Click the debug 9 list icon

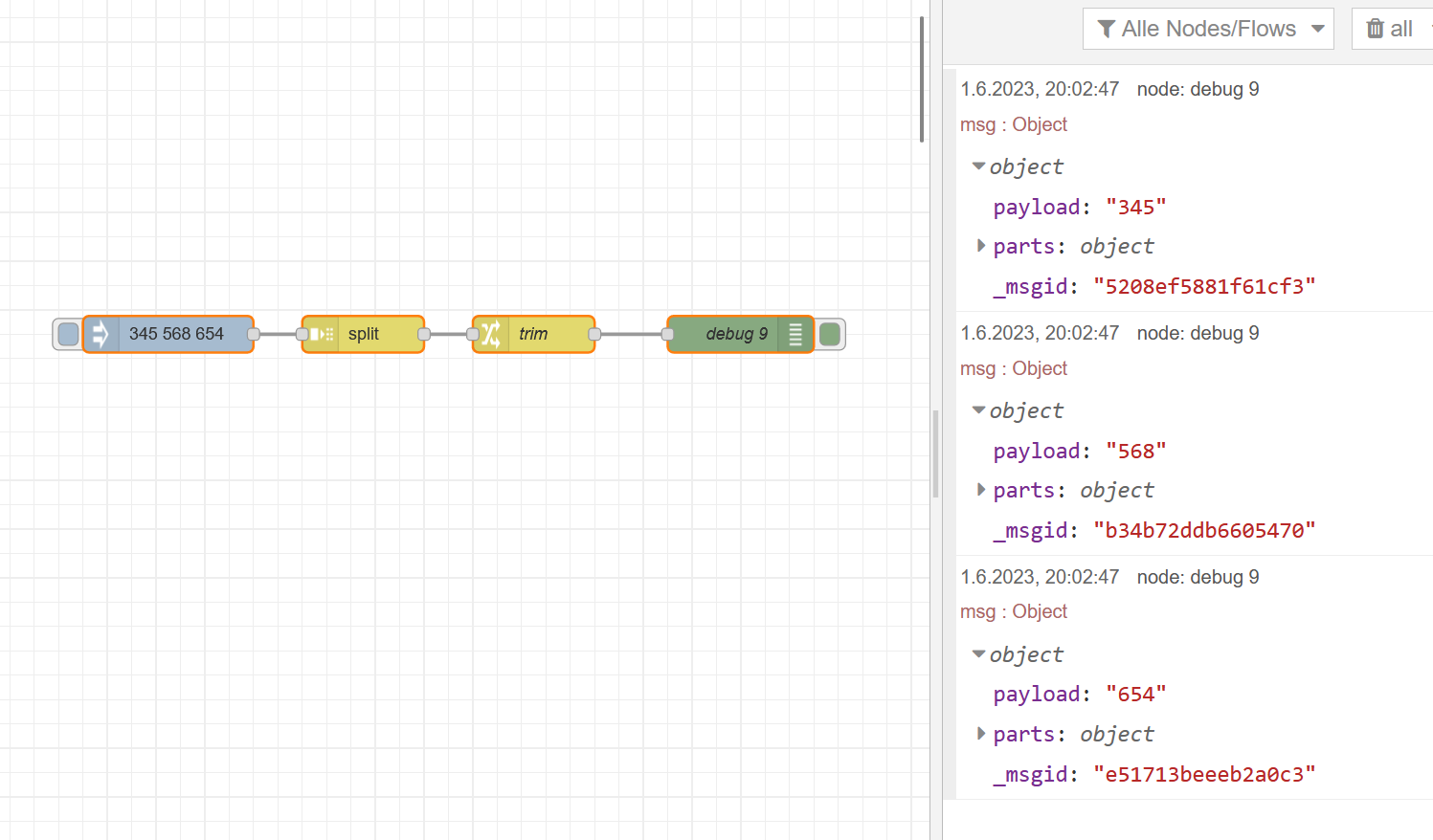(x=795, y=334)
